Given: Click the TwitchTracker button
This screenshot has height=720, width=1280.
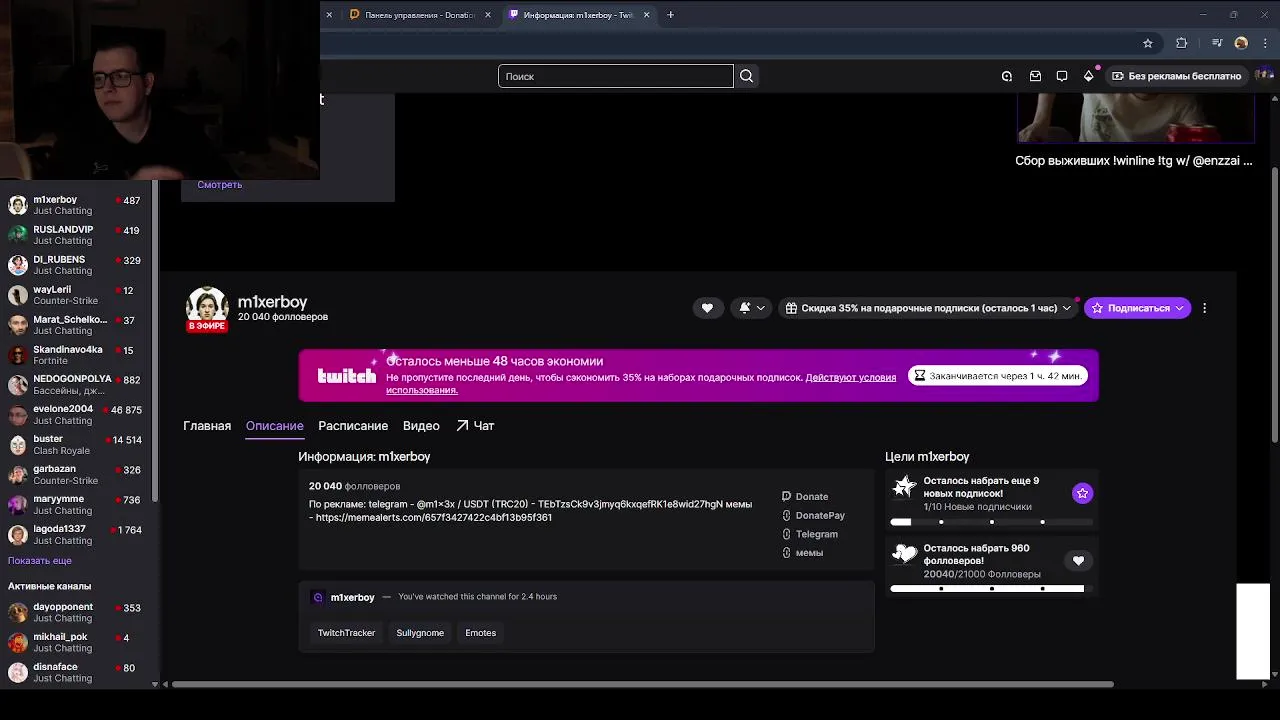Looking at the screenshot, I should 346,633.
